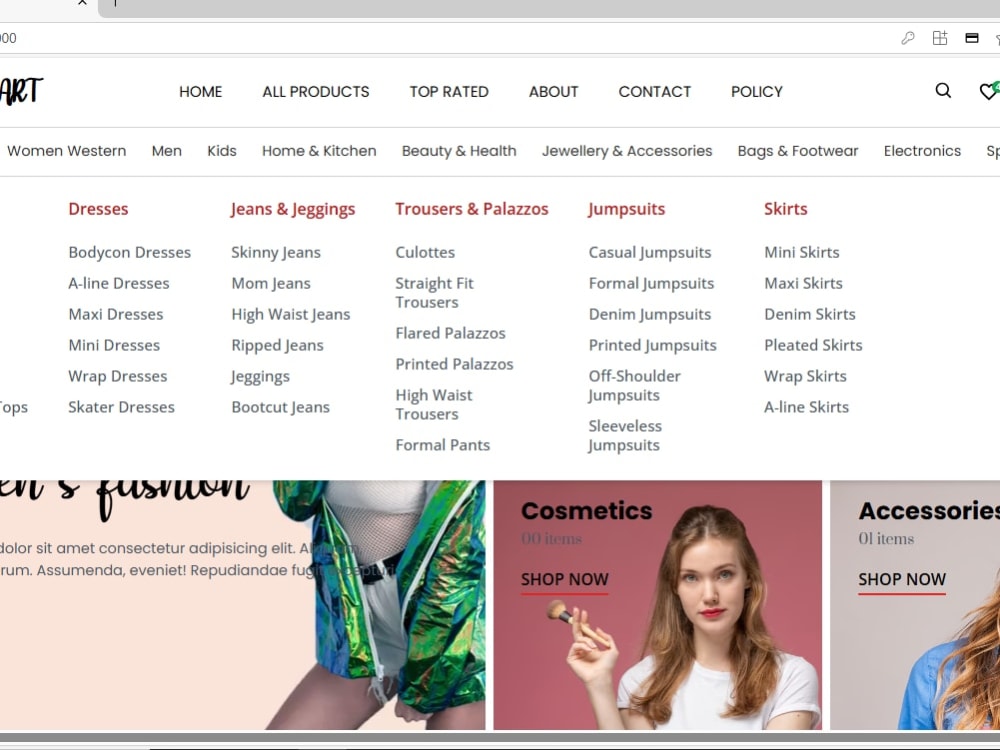Screen dimensions: 1000x750
Task: Open the Cosmetics banner with woman holding brush
Action: tap(658, 605)
